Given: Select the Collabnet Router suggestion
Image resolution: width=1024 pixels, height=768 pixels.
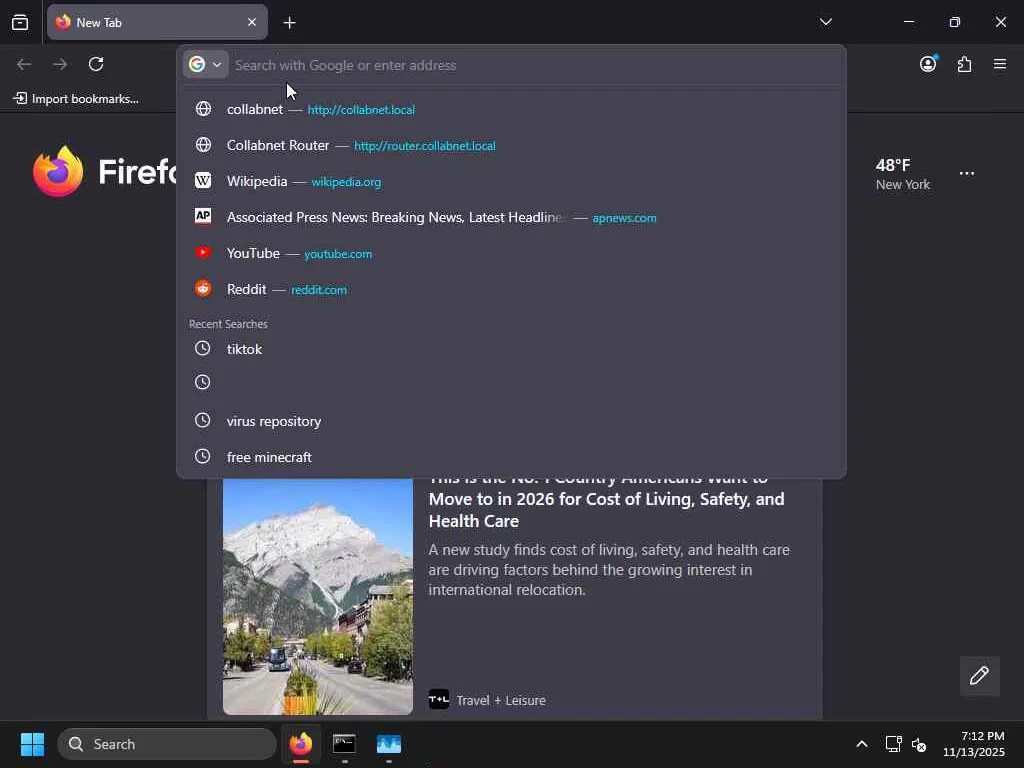Looking at the screenshot, I should tap(511, 145).
